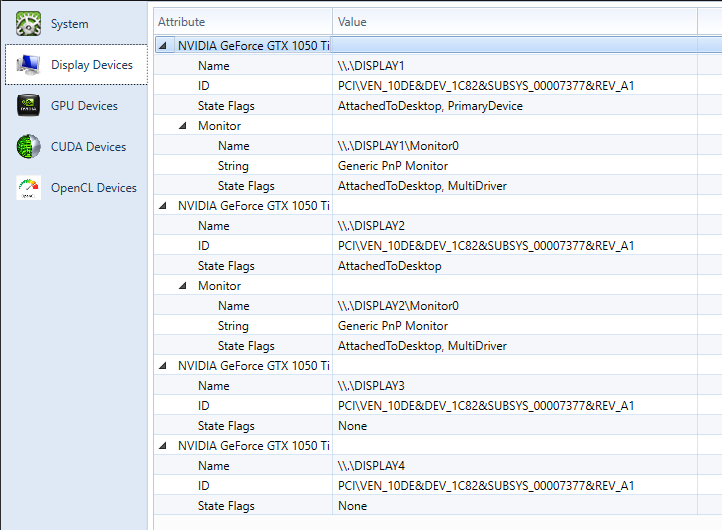Select the PCI ID value of DISPLAY4 device

pyautogui.click(x=486, y=486)
